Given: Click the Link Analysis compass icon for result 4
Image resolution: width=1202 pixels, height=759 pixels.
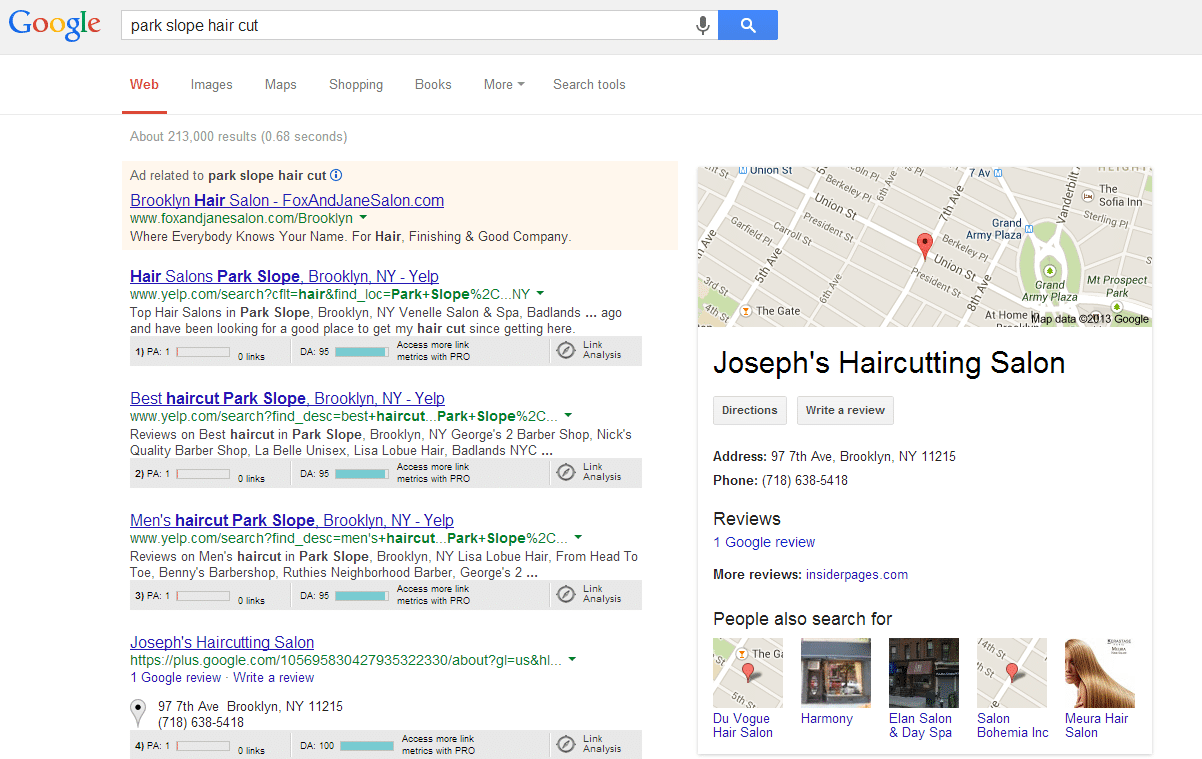Looking at the screenshot, I should 566,744.
